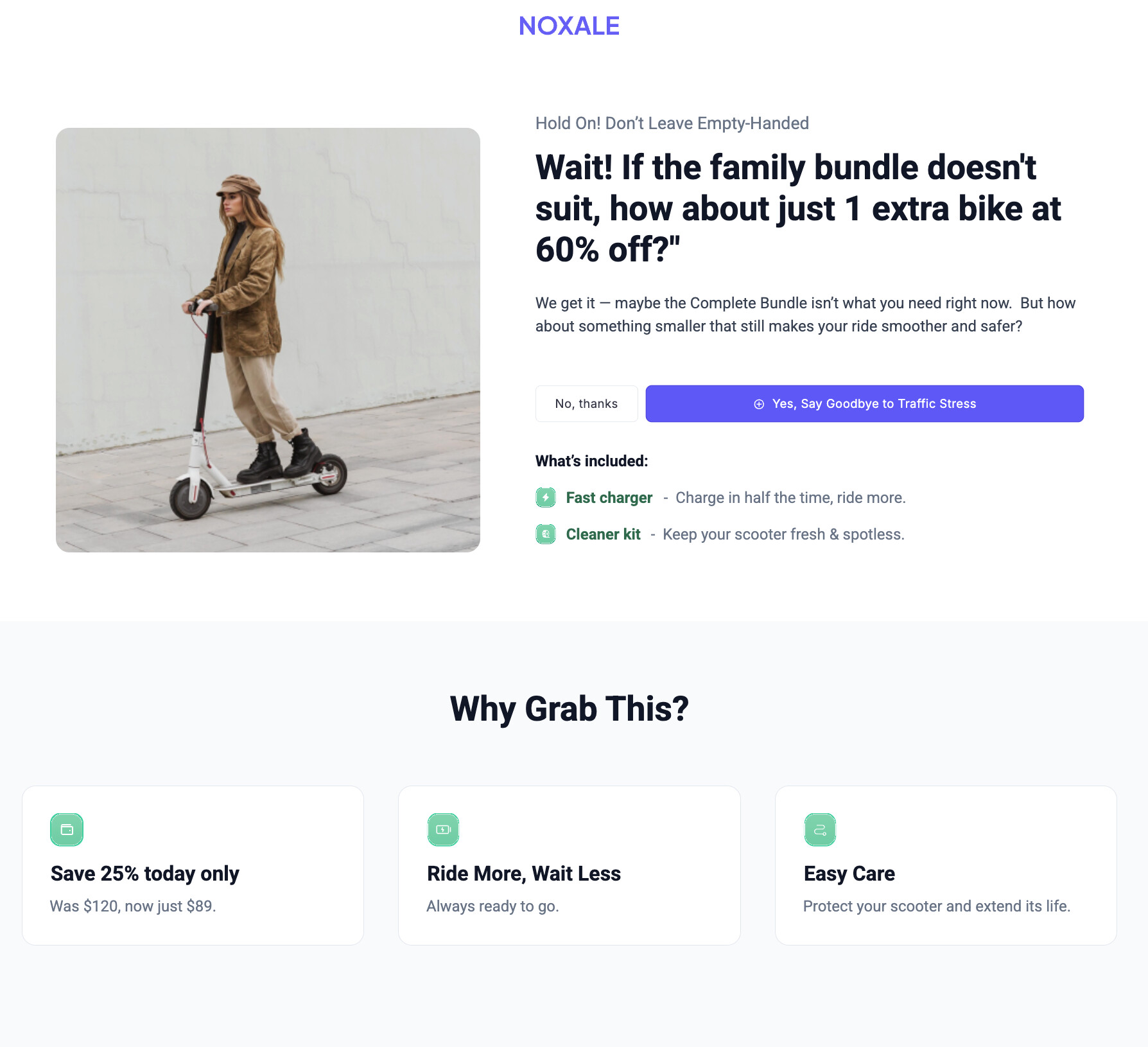Click the Why Grab This? heading
1148x1047 pixels.
(x=569, y=709)
